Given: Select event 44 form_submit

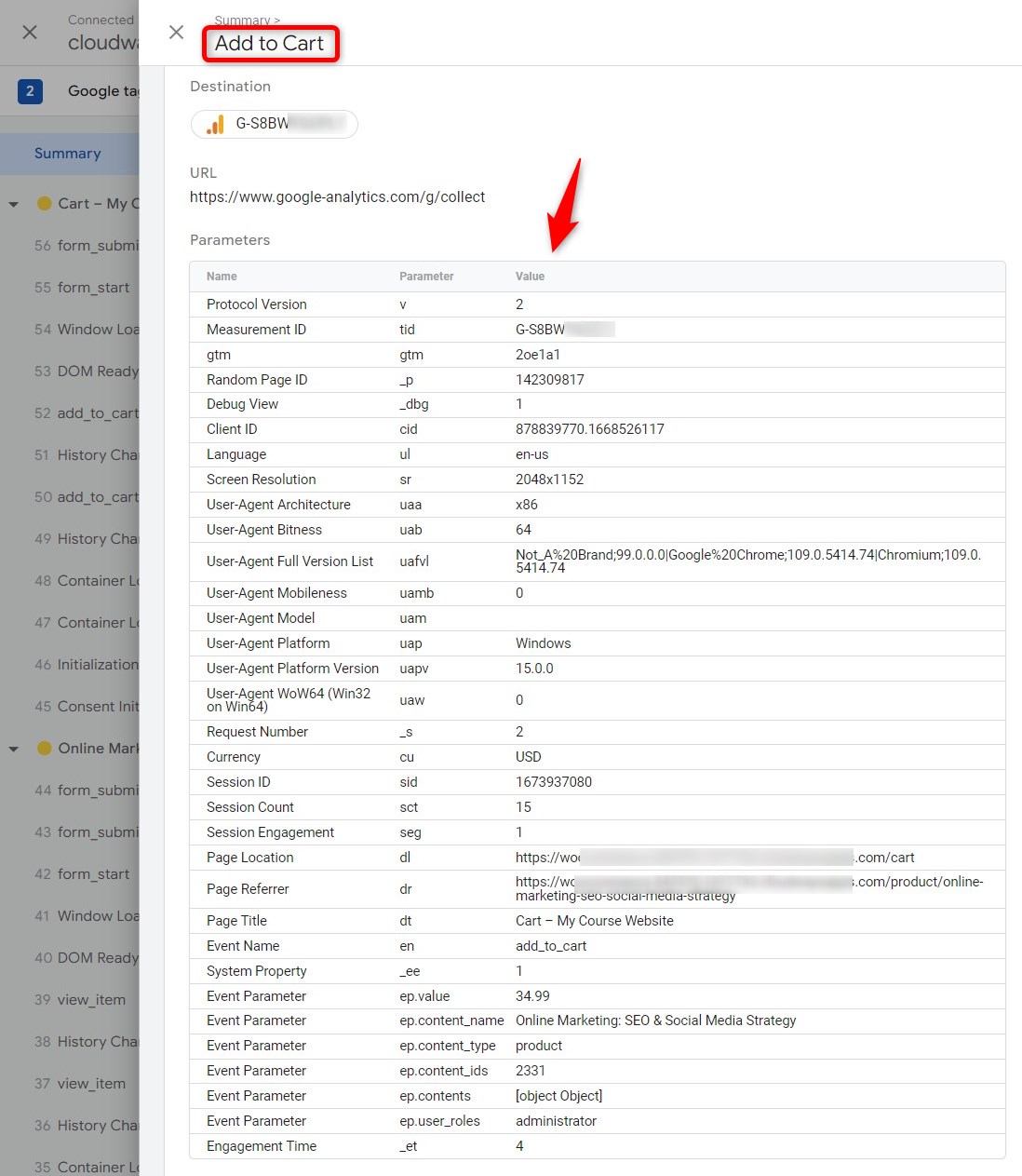Looking at the screenshot, I should (x=86, y=791).
